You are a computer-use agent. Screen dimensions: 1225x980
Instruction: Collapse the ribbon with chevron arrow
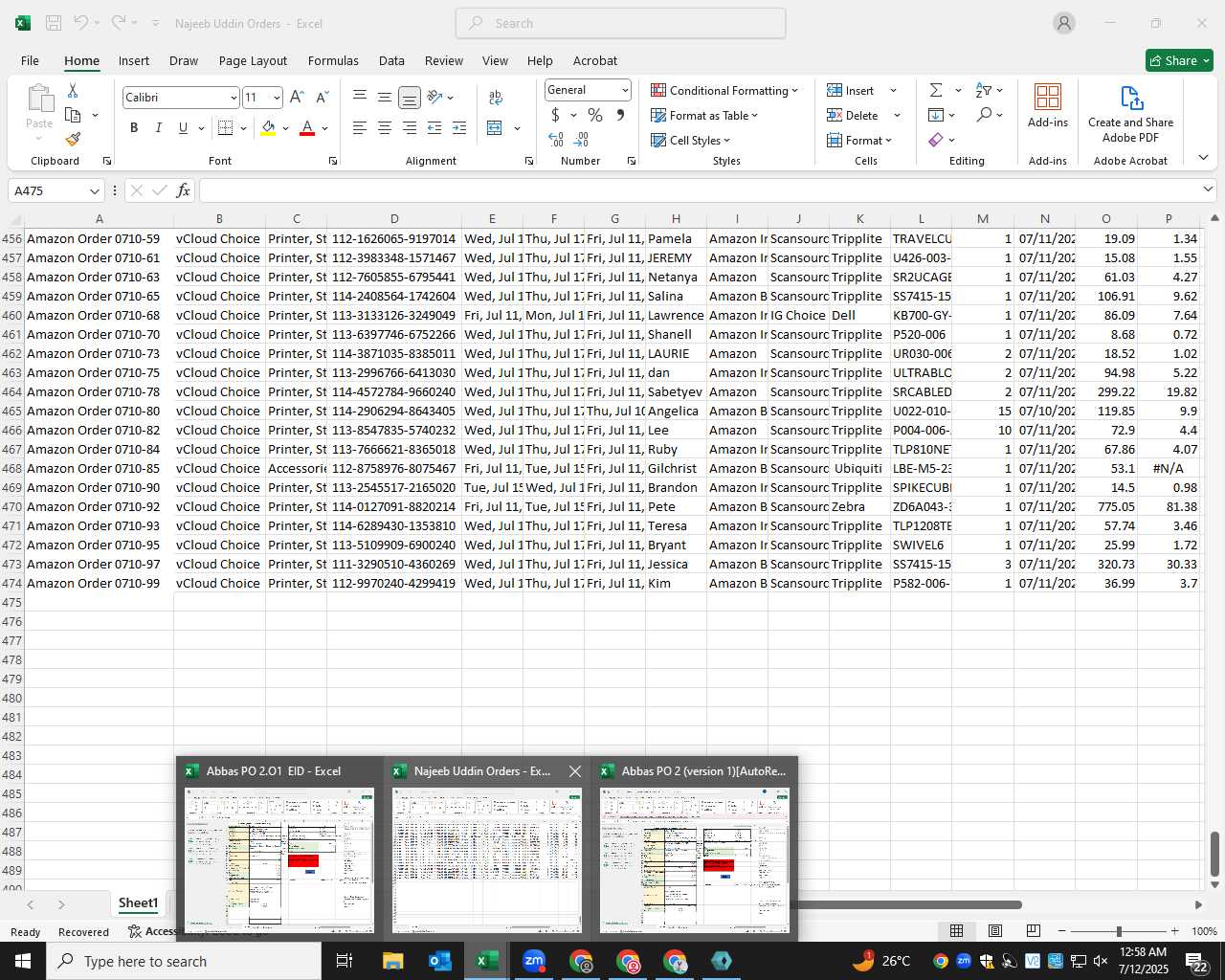[x=1203, y=157]
